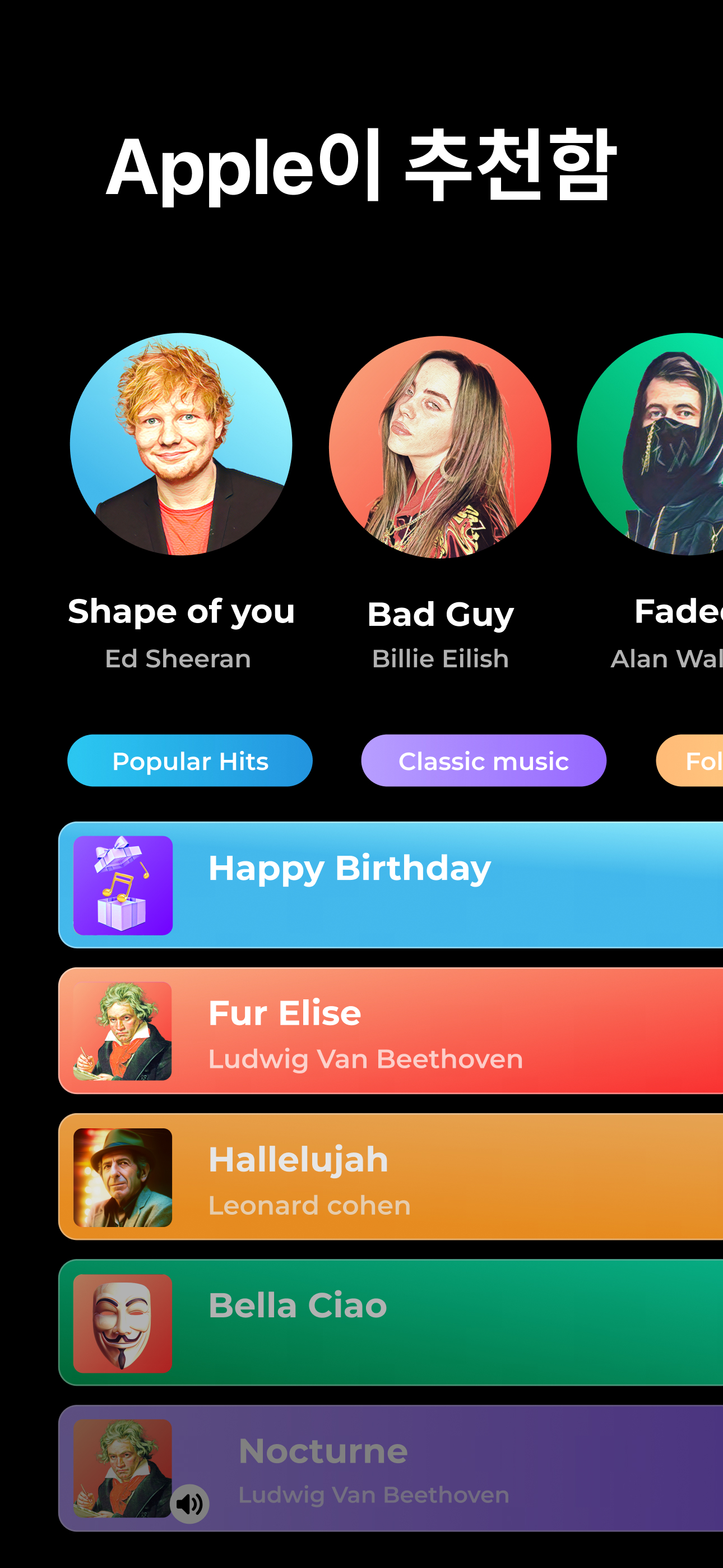Switch to the Popular Hits tab
723x1568 pixels.
190,760
